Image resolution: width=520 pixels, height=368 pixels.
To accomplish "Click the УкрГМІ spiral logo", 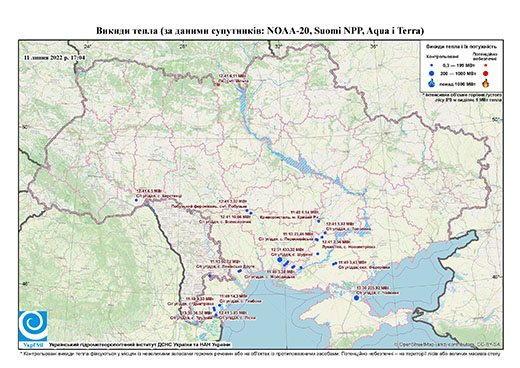I will tap(33, 326).
